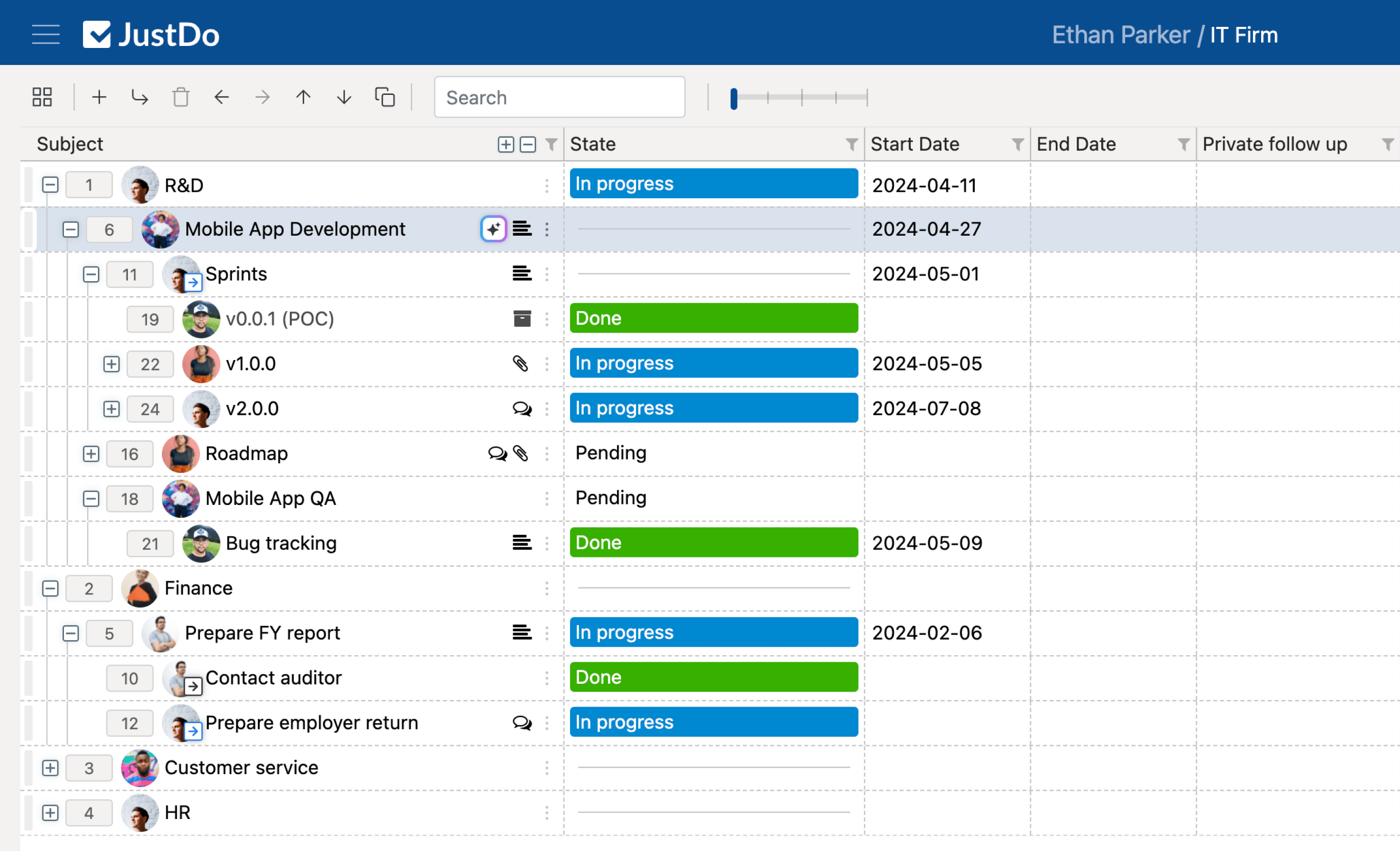Select Bug tracking task title
1400x851 pixels.
[x=281, y=543]
